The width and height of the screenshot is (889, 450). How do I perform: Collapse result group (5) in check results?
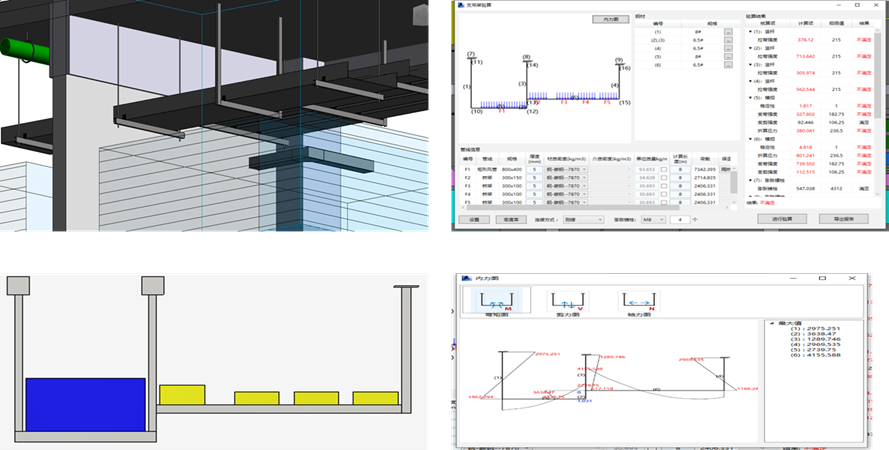[x=751, y=97]
